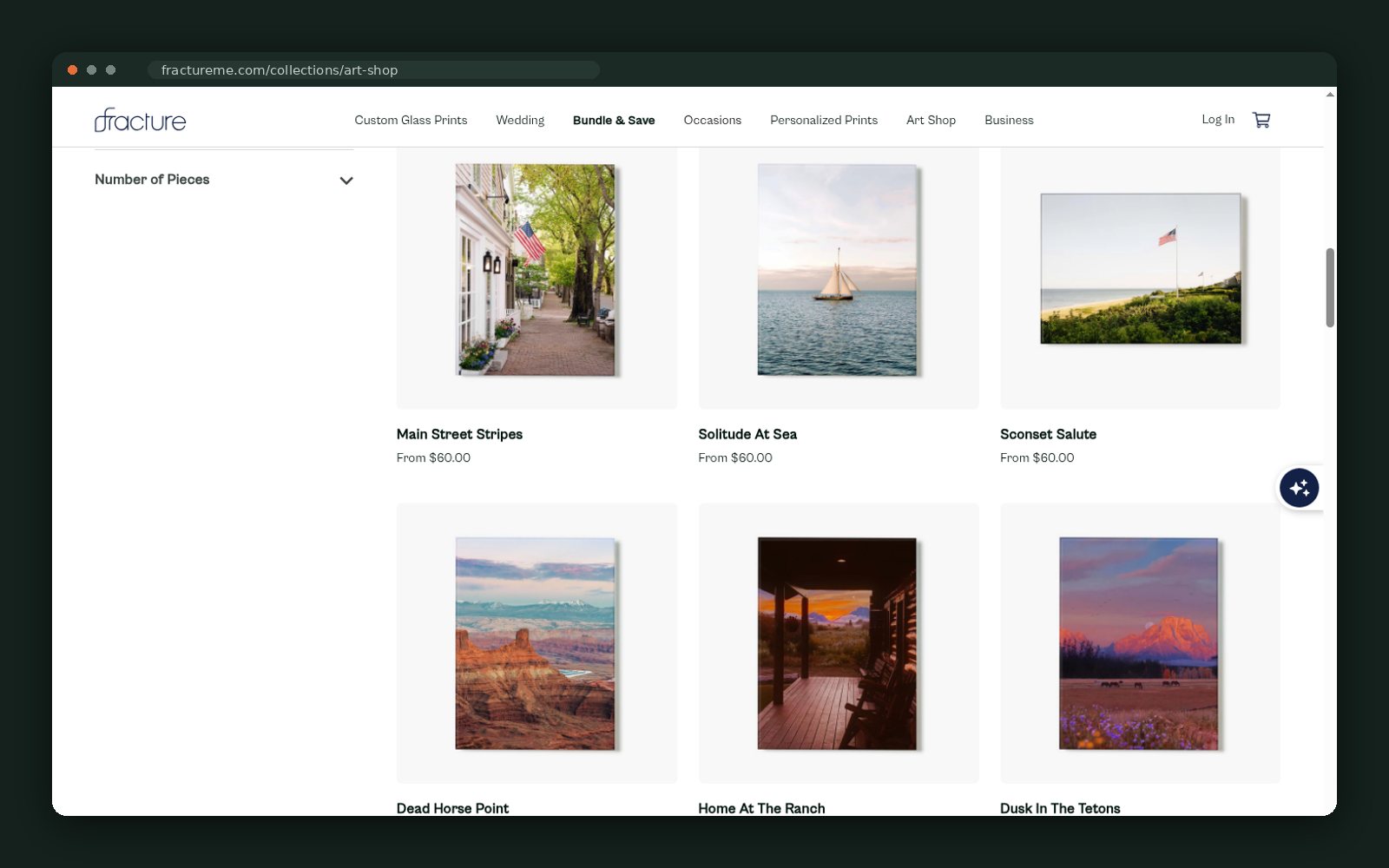1389x868 pixels.
Task: Click the browser address bar URL
Action: click(x=280, y=70)
